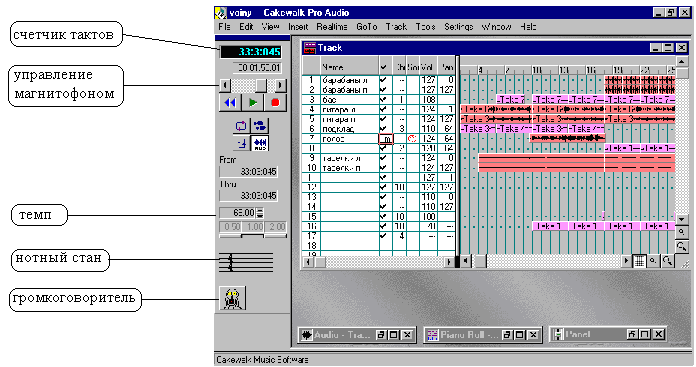Toggle the status checkmark of track 17
The image size is (696, 367).
click(383, 236)
